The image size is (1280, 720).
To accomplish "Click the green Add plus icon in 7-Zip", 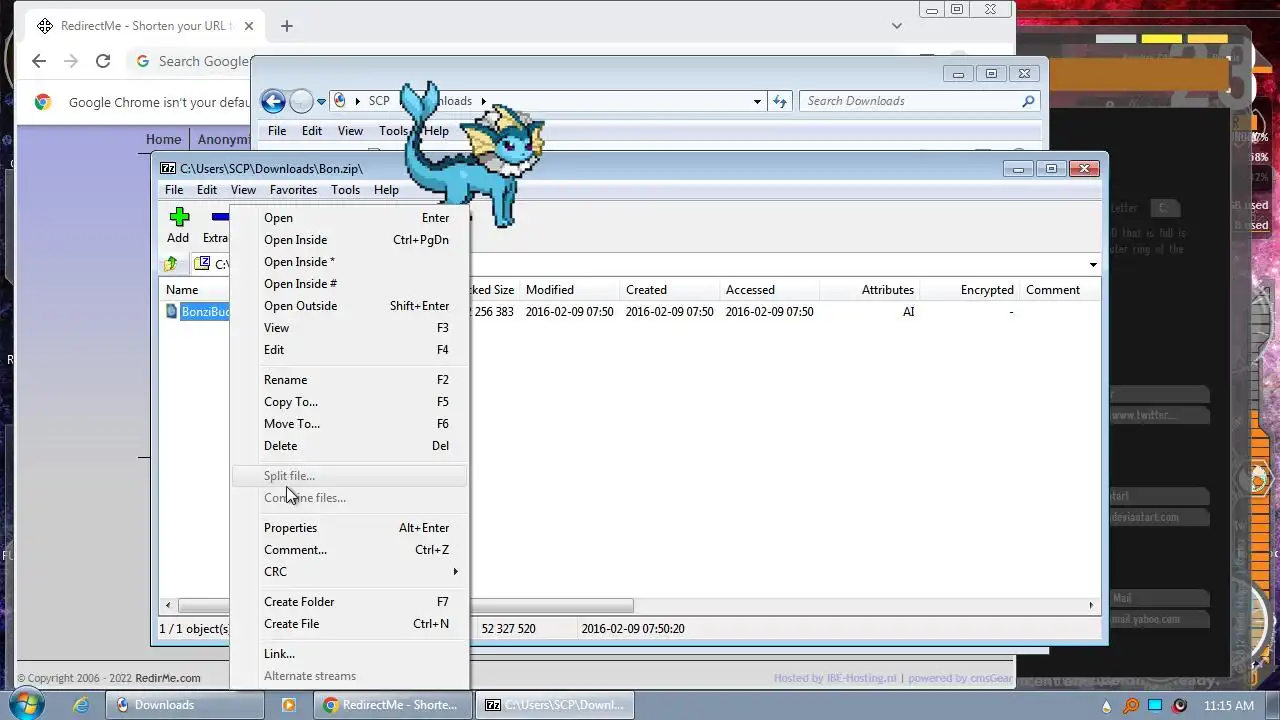I will [x=179, y=217].
